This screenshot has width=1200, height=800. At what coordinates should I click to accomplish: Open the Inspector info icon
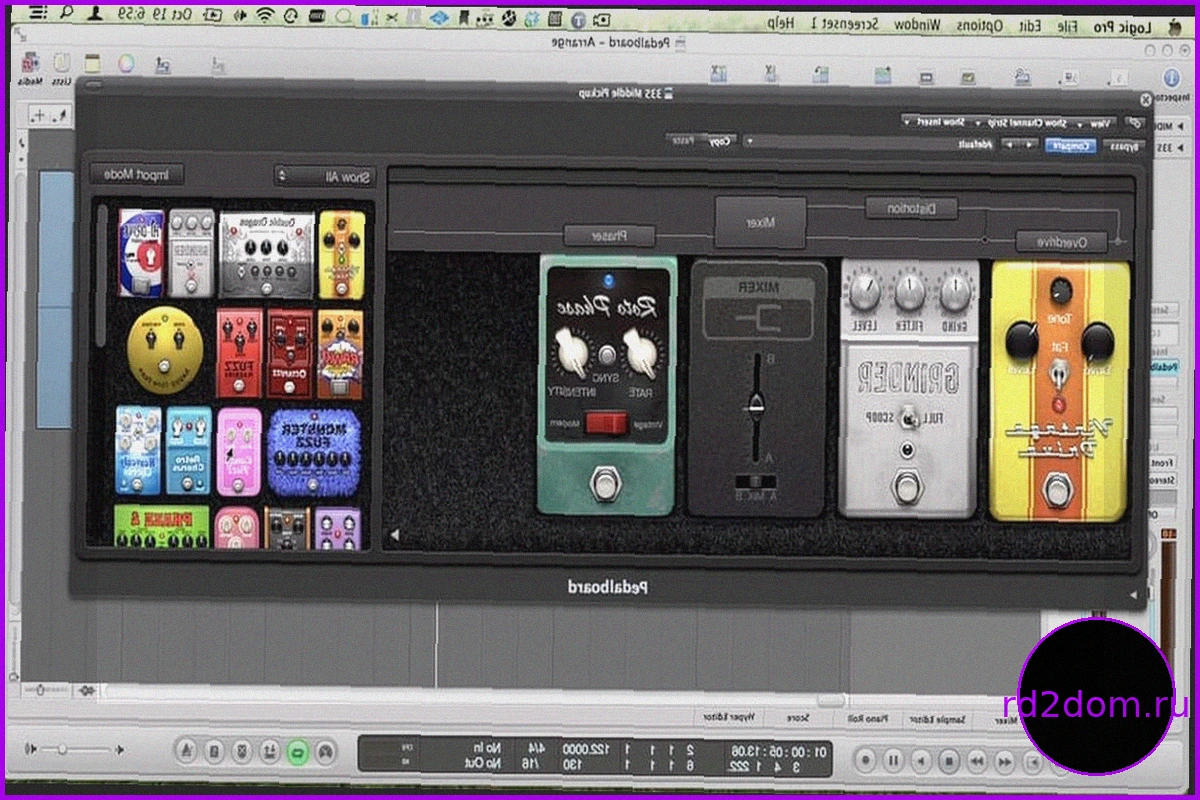(1171, 79)
